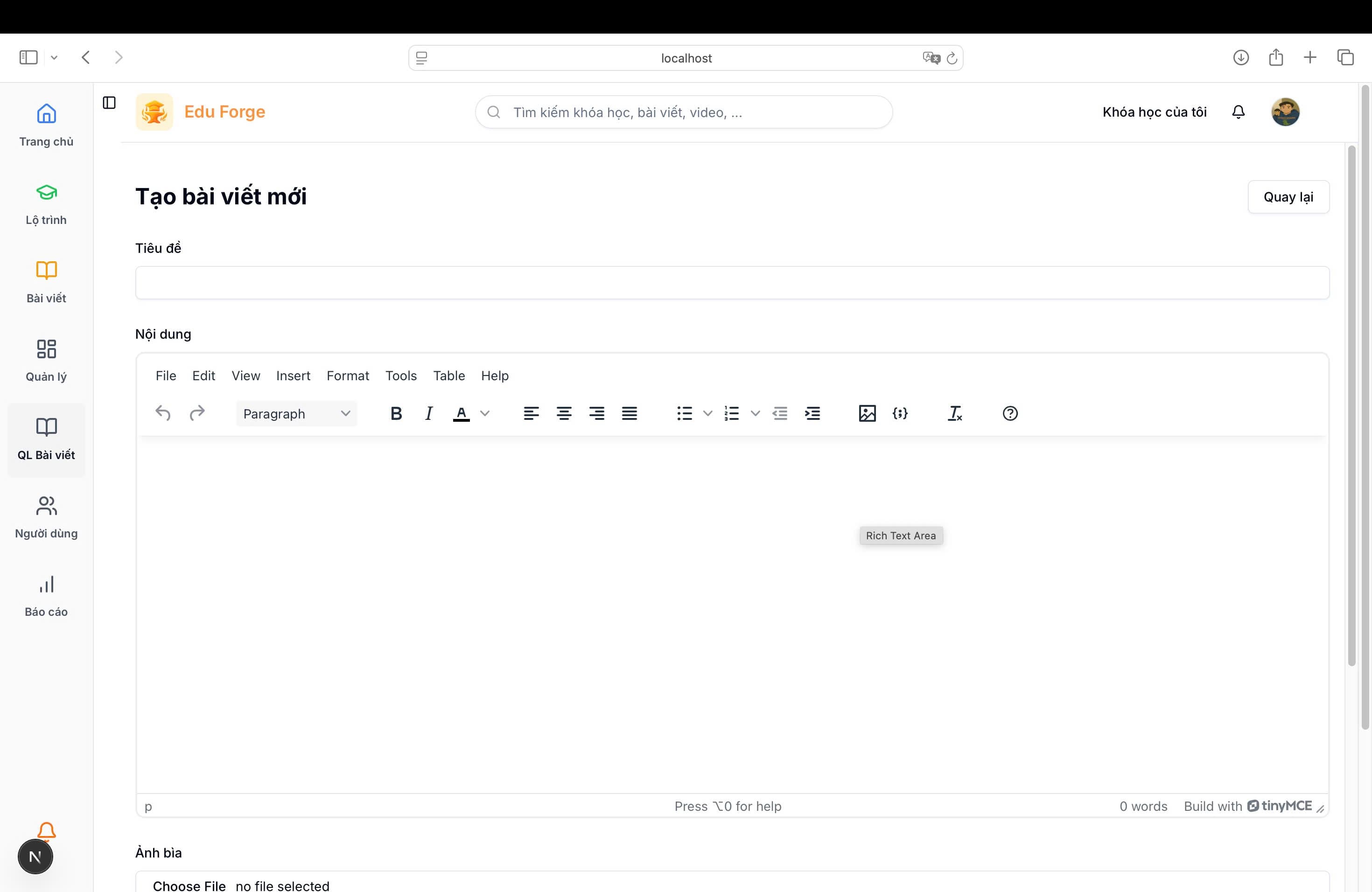Click the Redo icon in editor toolbar
Screen dimensions: 1372x892
tap(197, 413)
